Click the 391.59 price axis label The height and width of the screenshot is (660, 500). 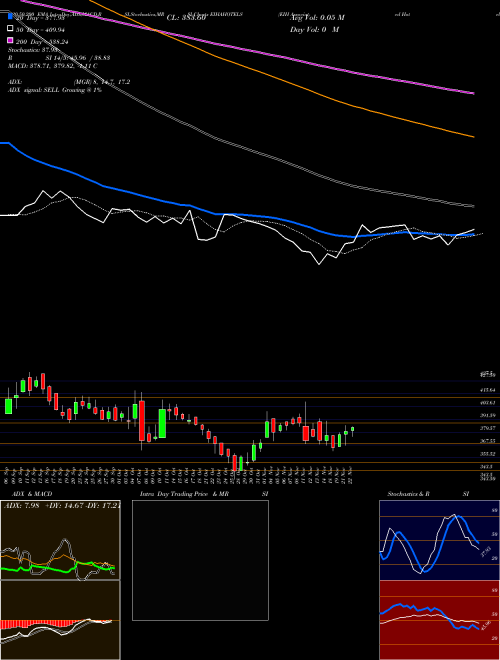coord(487,415)
